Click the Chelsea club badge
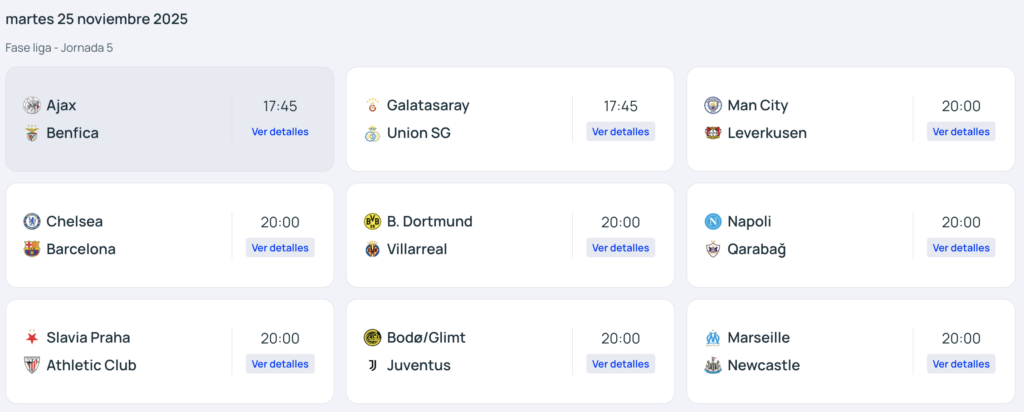 (x=31, y=221)
